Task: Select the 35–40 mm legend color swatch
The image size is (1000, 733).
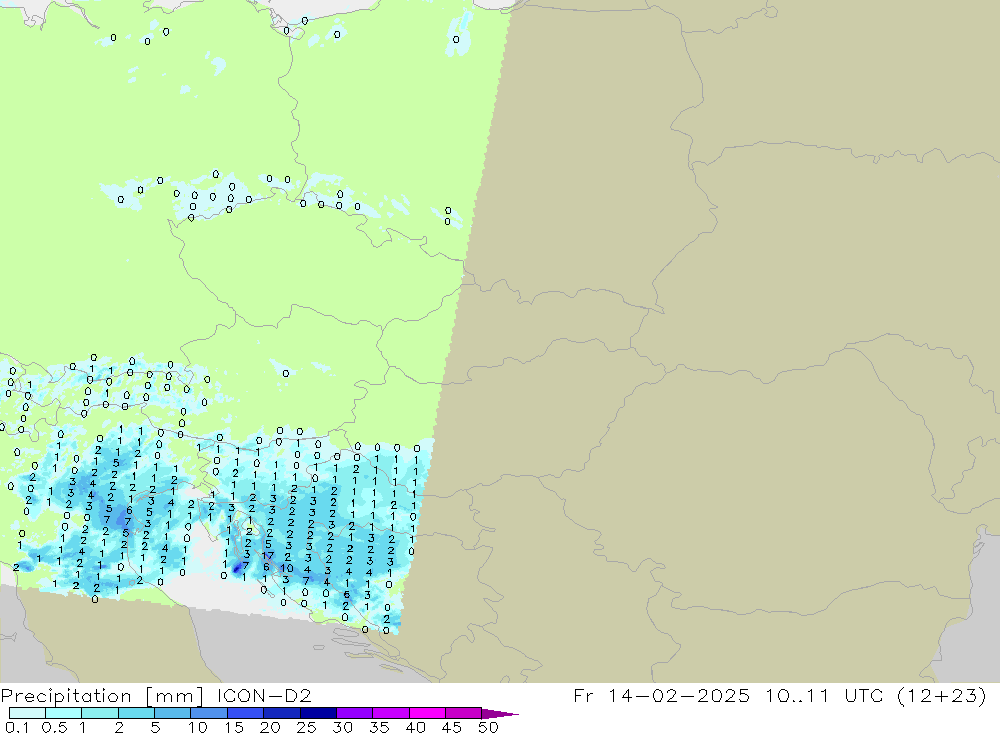Action: coord(391,713)
